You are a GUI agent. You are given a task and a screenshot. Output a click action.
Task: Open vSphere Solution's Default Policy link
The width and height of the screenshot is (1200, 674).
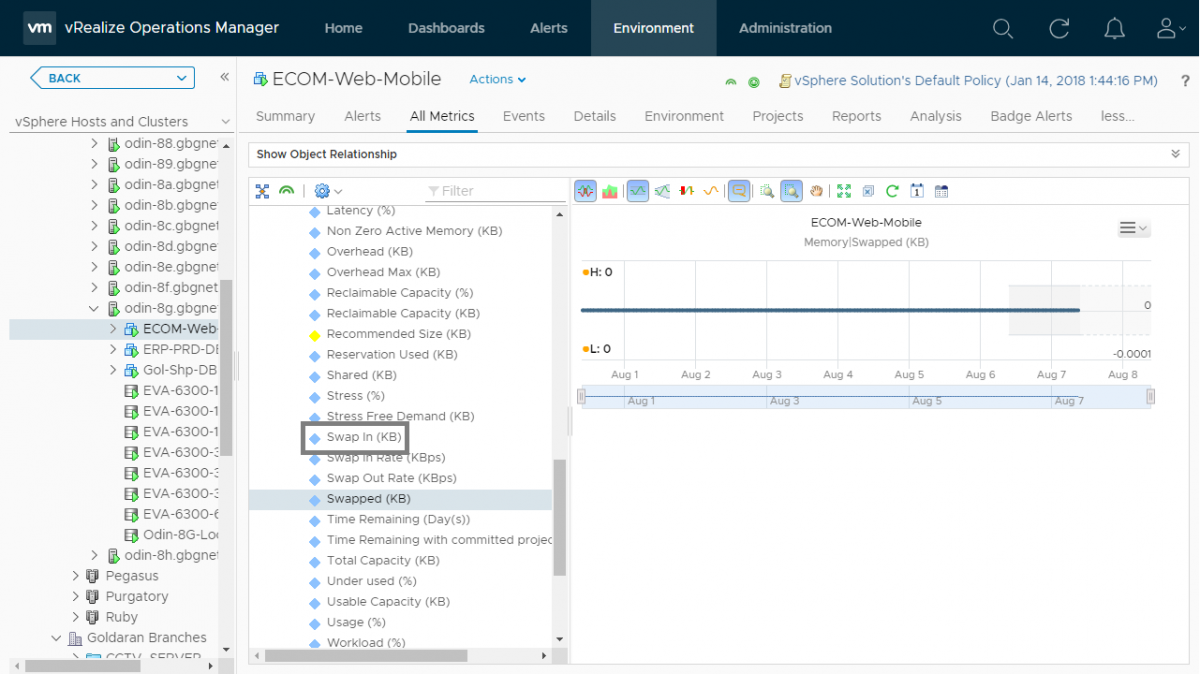coord(976,81)
